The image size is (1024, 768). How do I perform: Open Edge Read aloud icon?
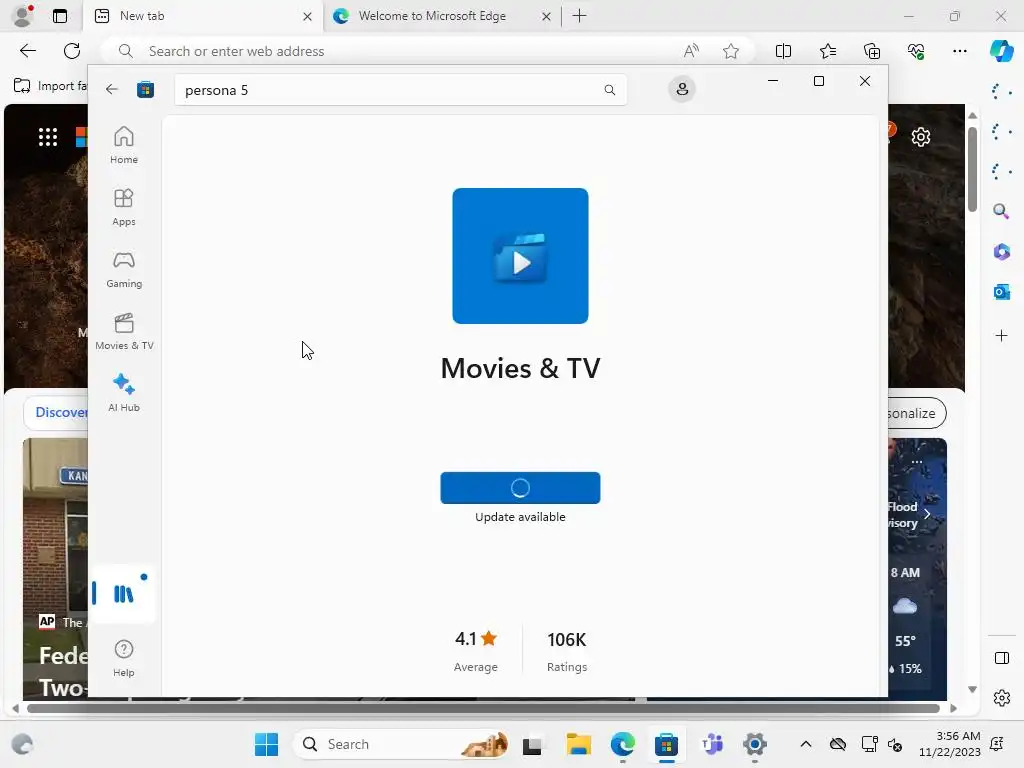(x=691, y=51)
